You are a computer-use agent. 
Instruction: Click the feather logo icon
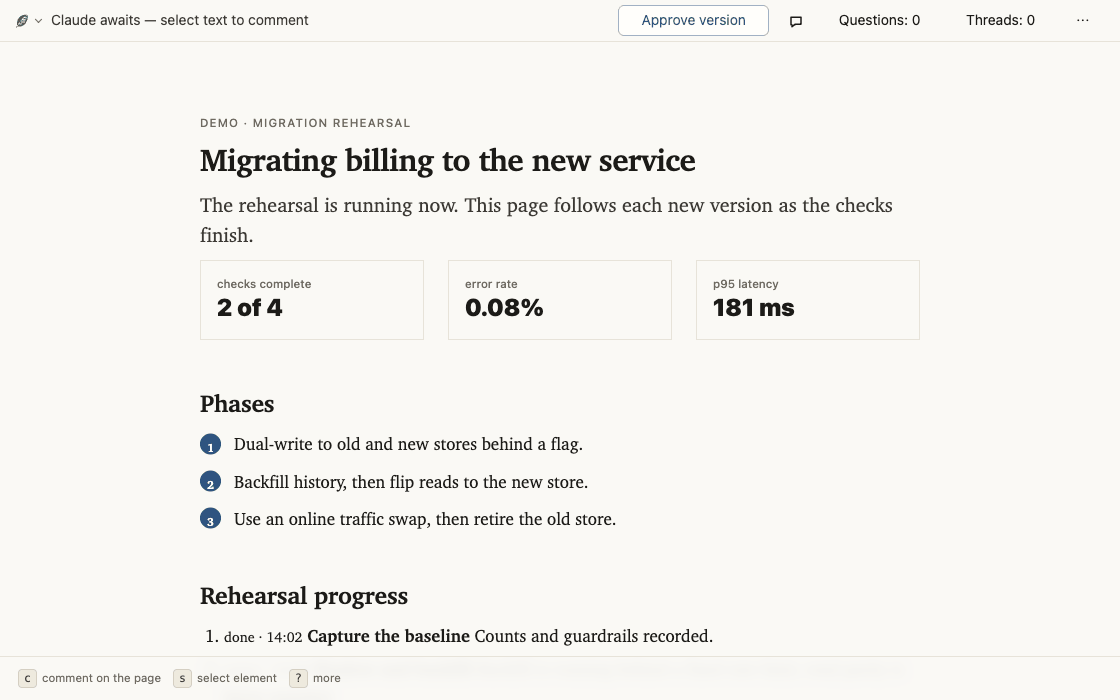22,21
